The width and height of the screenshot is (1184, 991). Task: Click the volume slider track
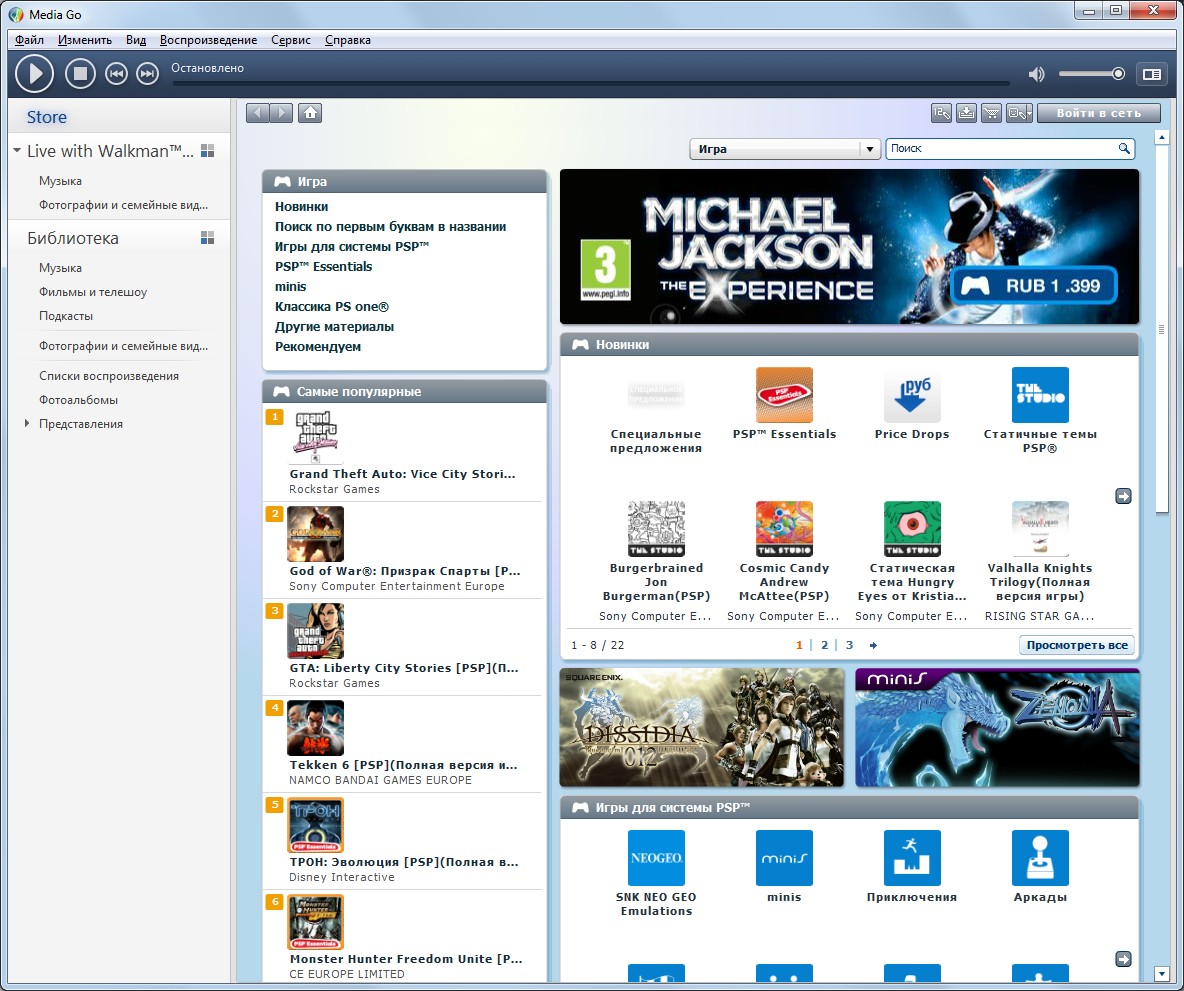click(x=1090, y=74)
